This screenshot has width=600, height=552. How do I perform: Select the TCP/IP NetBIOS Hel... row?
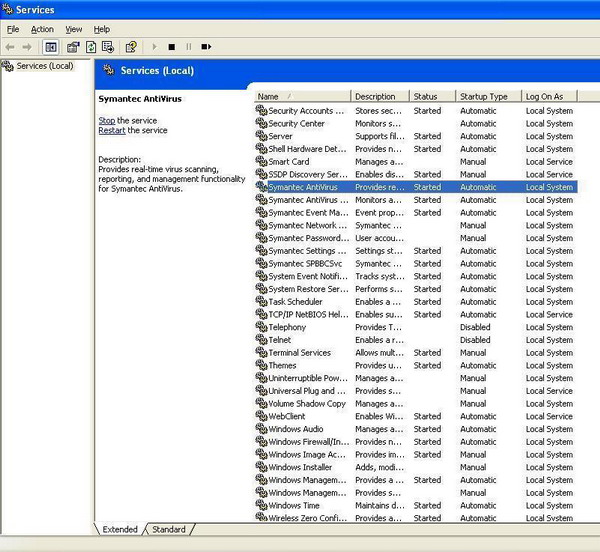click(416, 314)
